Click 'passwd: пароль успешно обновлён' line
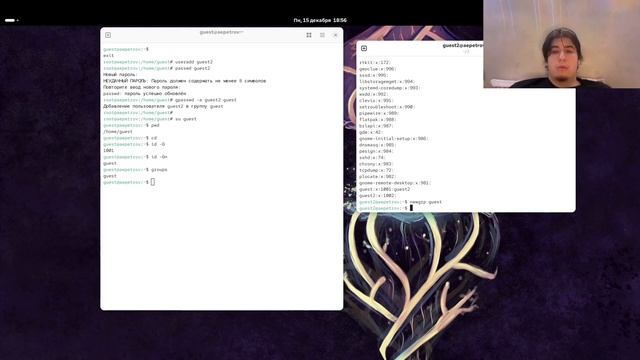Screen dimensions: 640x360 (144, 93)
